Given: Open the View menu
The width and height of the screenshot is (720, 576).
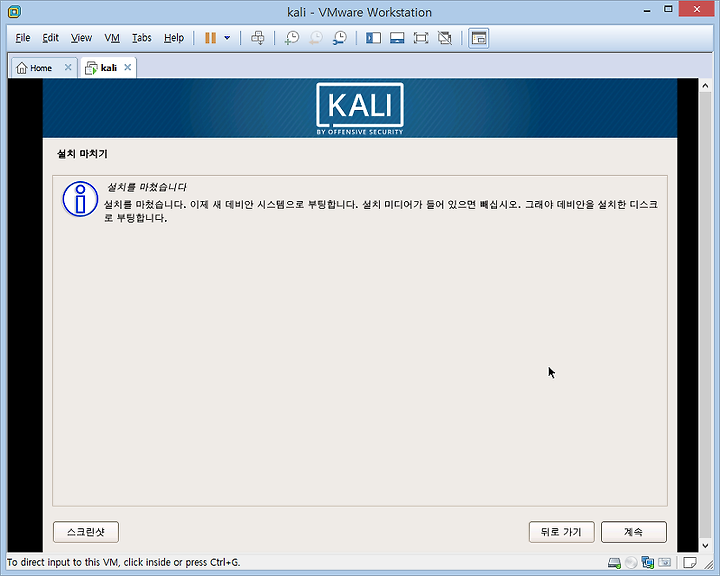Looking at the screenshot, I should click(x=81, y=38).
